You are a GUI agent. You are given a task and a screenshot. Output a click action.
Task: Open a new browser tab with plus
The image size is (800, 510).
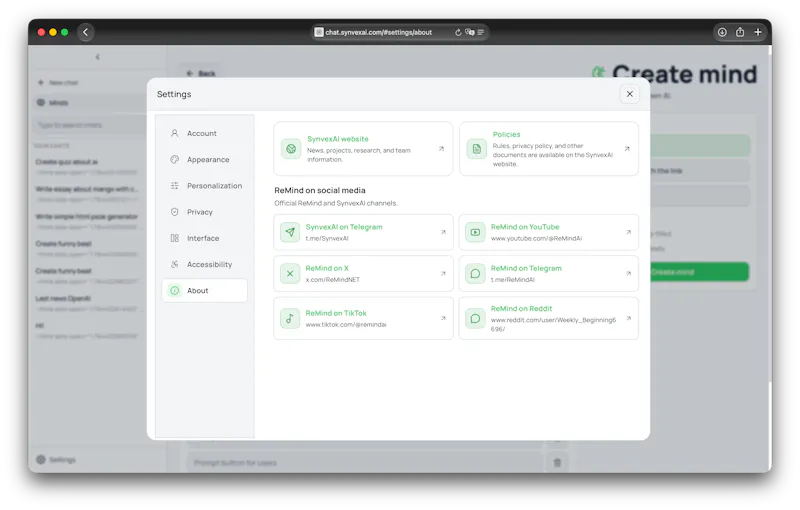[758, 32]
